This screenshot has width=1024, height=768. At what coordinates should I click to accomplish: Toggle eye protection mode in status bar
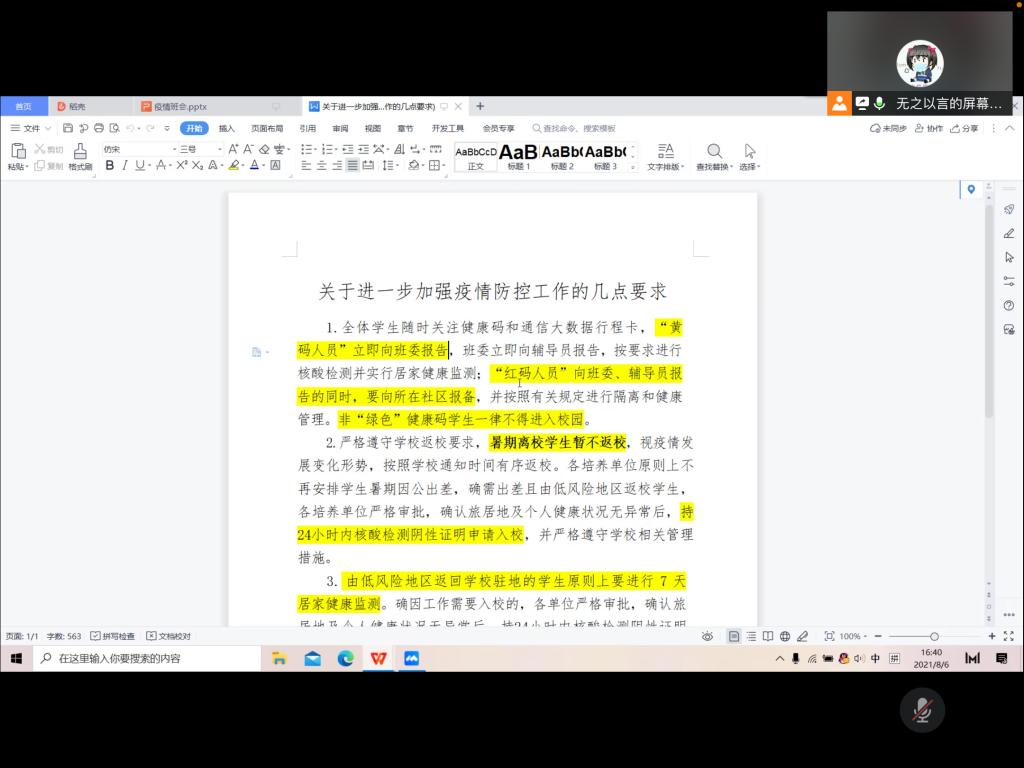707,636
